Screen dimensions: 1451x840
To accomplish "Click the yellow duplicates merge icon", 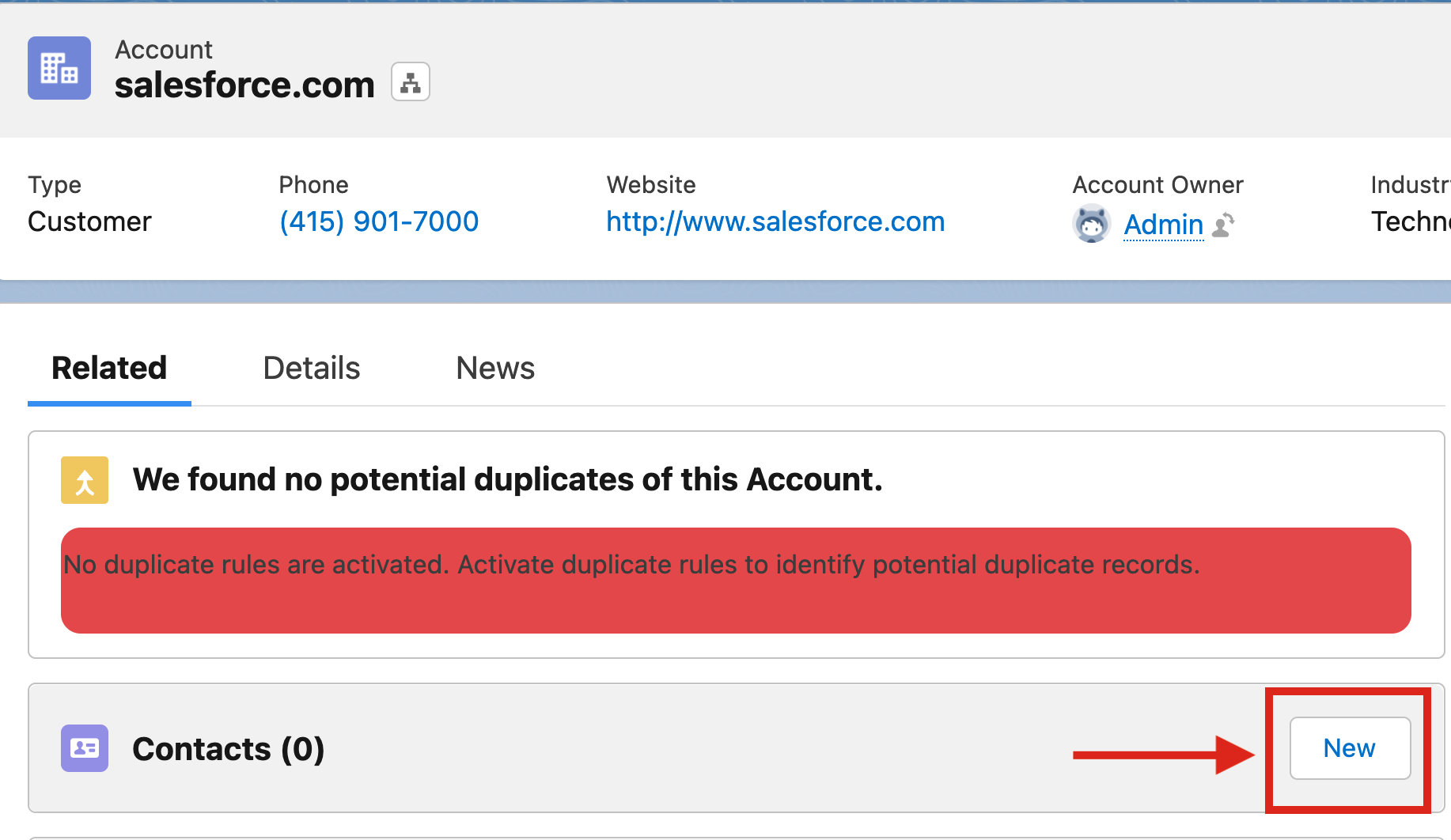I will pyautogui.click(x=85, y=480).
